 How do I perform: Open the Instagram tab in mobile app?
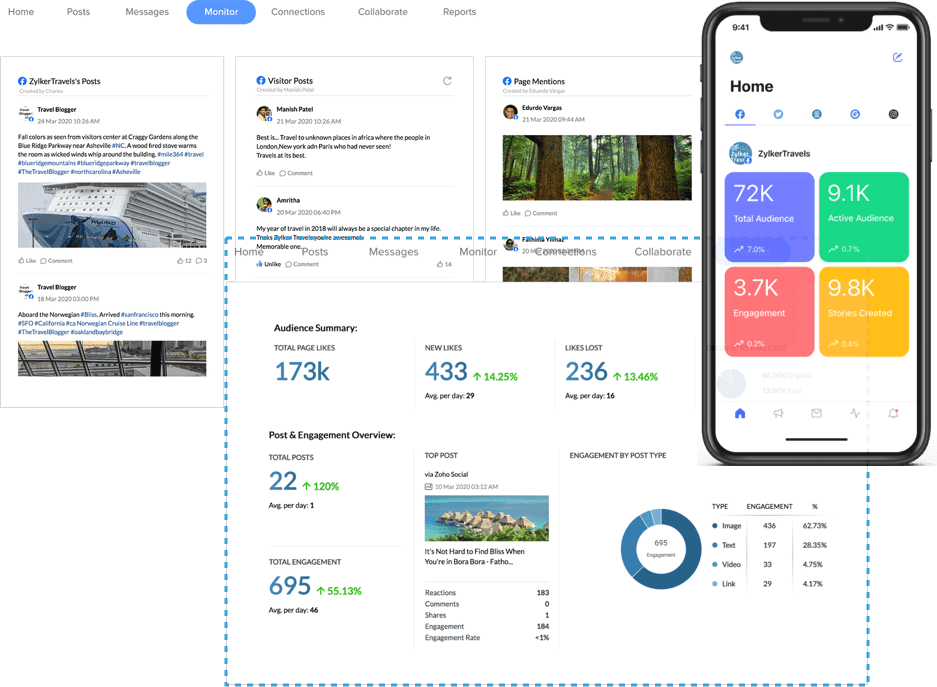[893, 115]
